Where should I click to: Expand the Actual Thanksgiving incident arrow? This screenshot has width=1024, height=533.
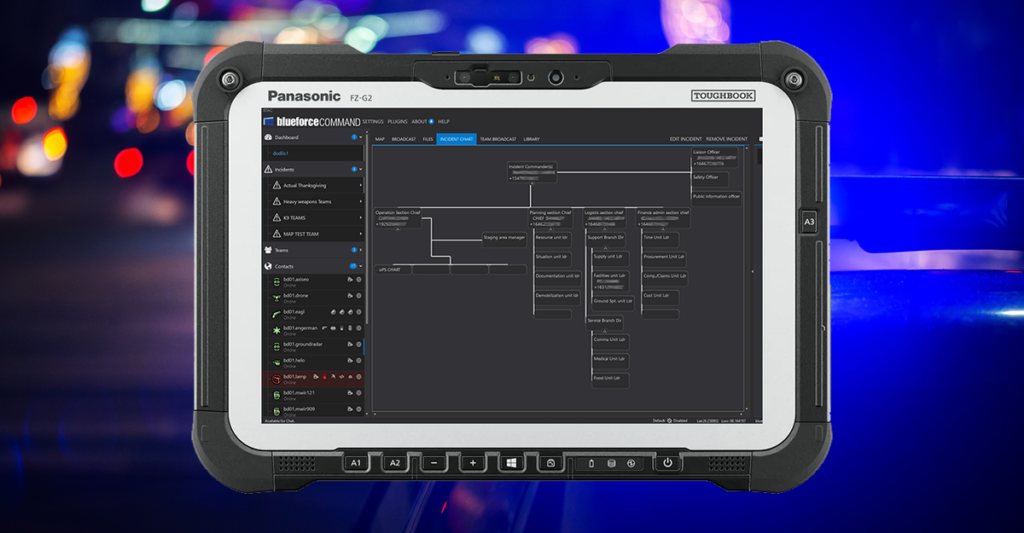coord(360,186)
